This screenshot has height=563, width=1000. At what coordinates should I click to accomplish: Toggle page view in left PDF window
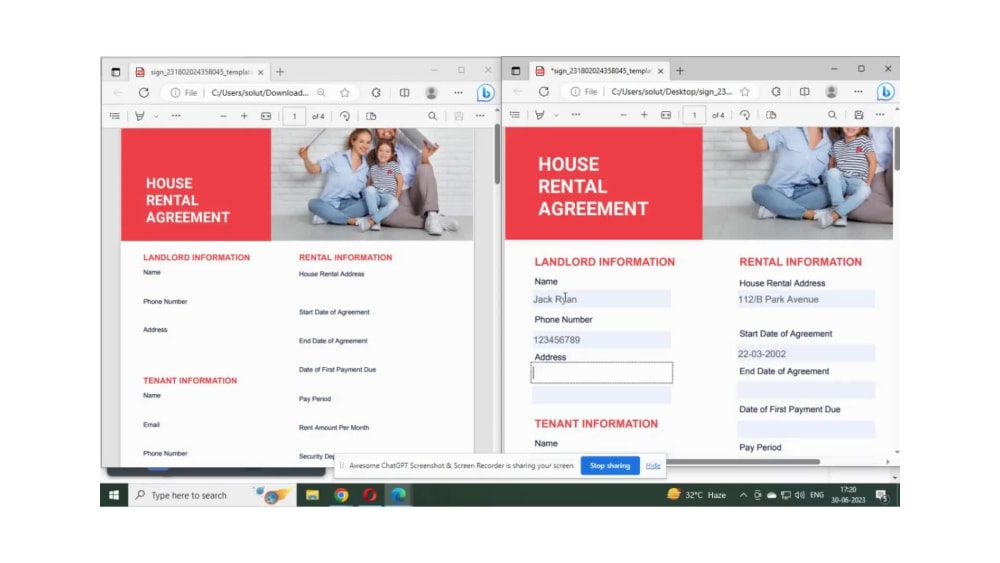371,116
